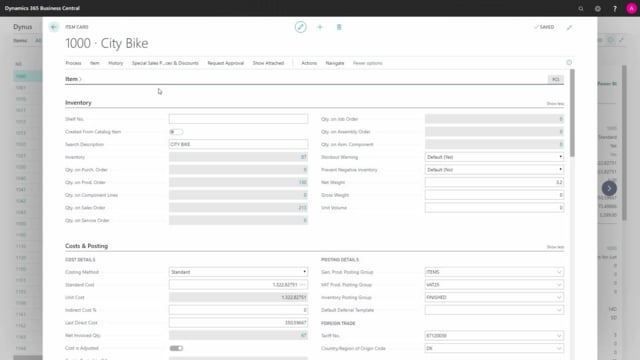Click Show less in Inventory section
Screen dimensions: 640x360
click(x=555, y=104)
